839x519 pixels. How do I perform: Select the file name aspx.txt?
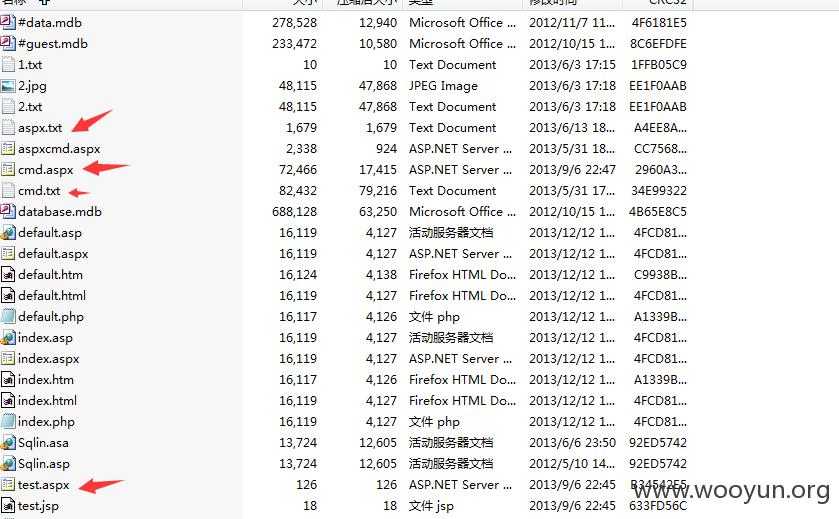[x=40, y=128]
